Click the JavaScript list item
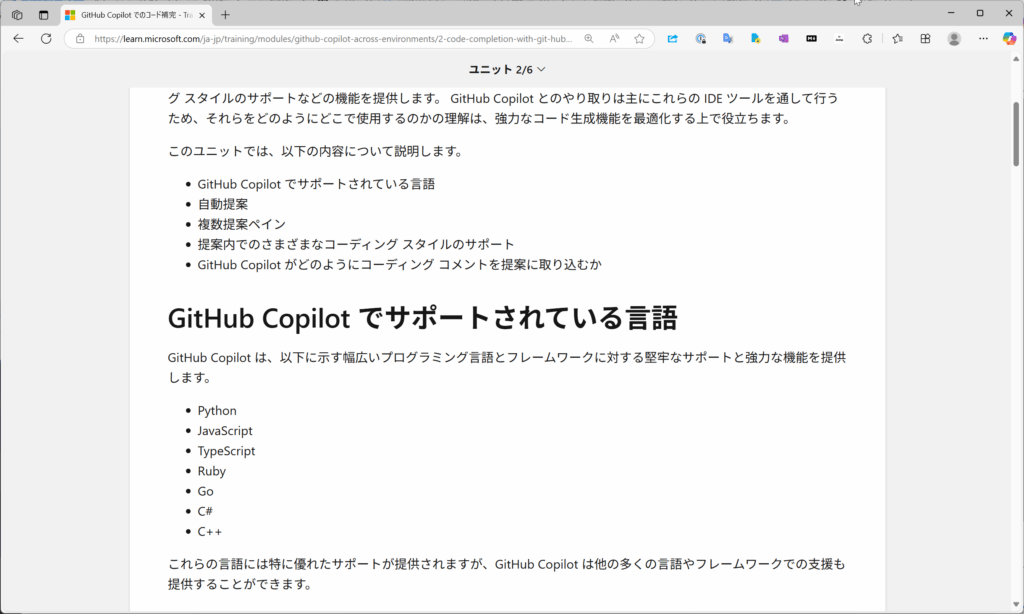Screen dimensions: 1024x614 click(x=225, y=431)
